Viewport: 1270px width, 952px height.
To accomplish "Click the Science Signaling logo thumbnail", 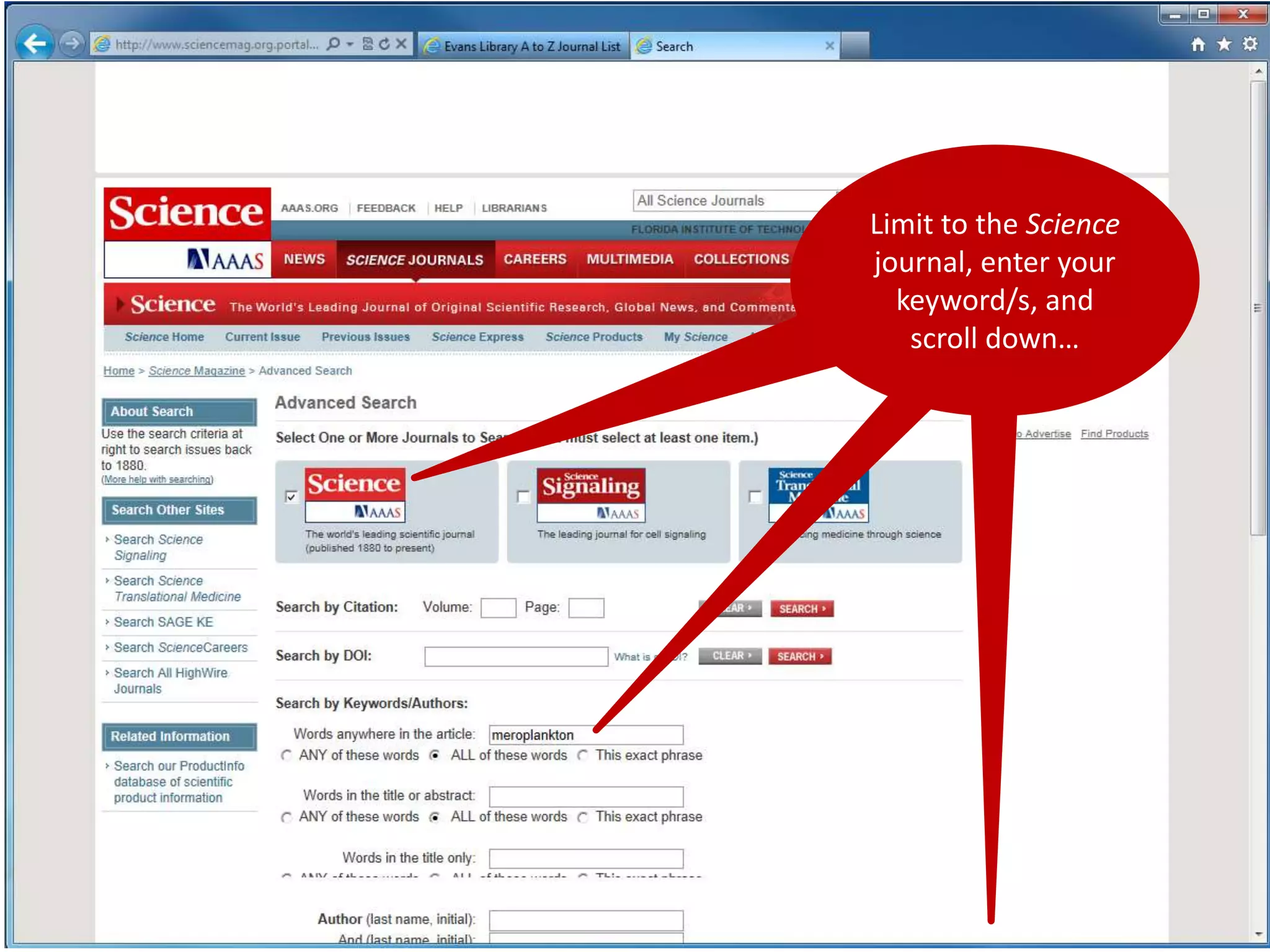I will tap(591, 495).
